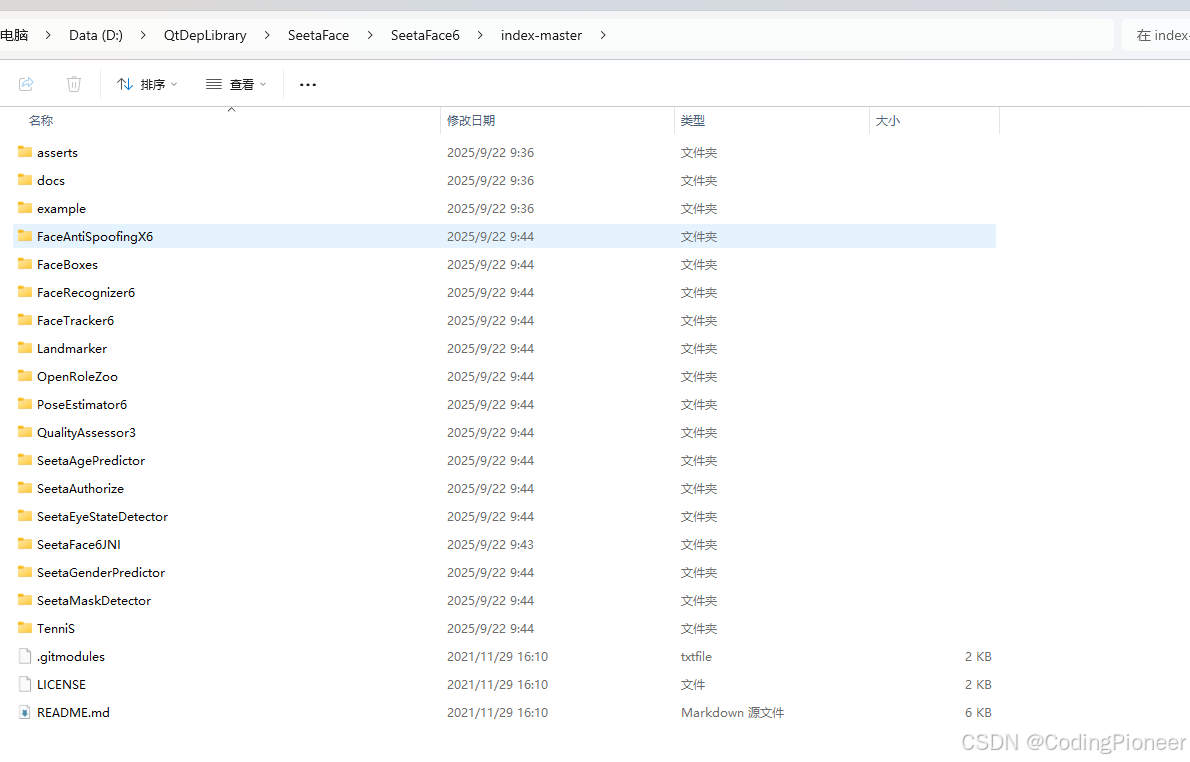This screenshot has width=1190, height=762.
Task: Click the 6 KB size of README.md
Action: point(978,713)
